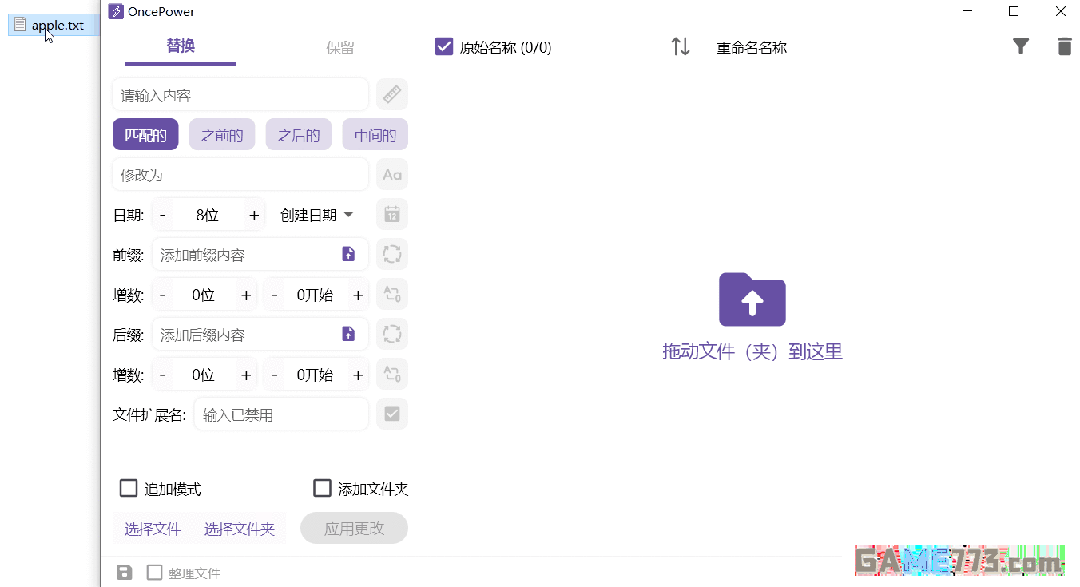1080x587 pixels.
Task: Click the save icon at the bottom left
Action: click(123, 571)
